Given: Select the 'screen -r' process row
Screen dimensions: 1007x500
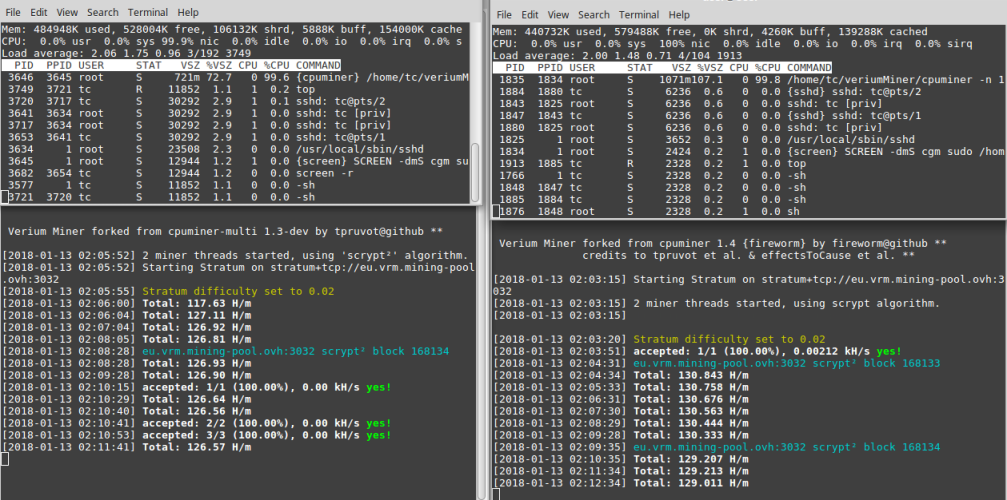Looking at the screenshot, I should [236, 173].
